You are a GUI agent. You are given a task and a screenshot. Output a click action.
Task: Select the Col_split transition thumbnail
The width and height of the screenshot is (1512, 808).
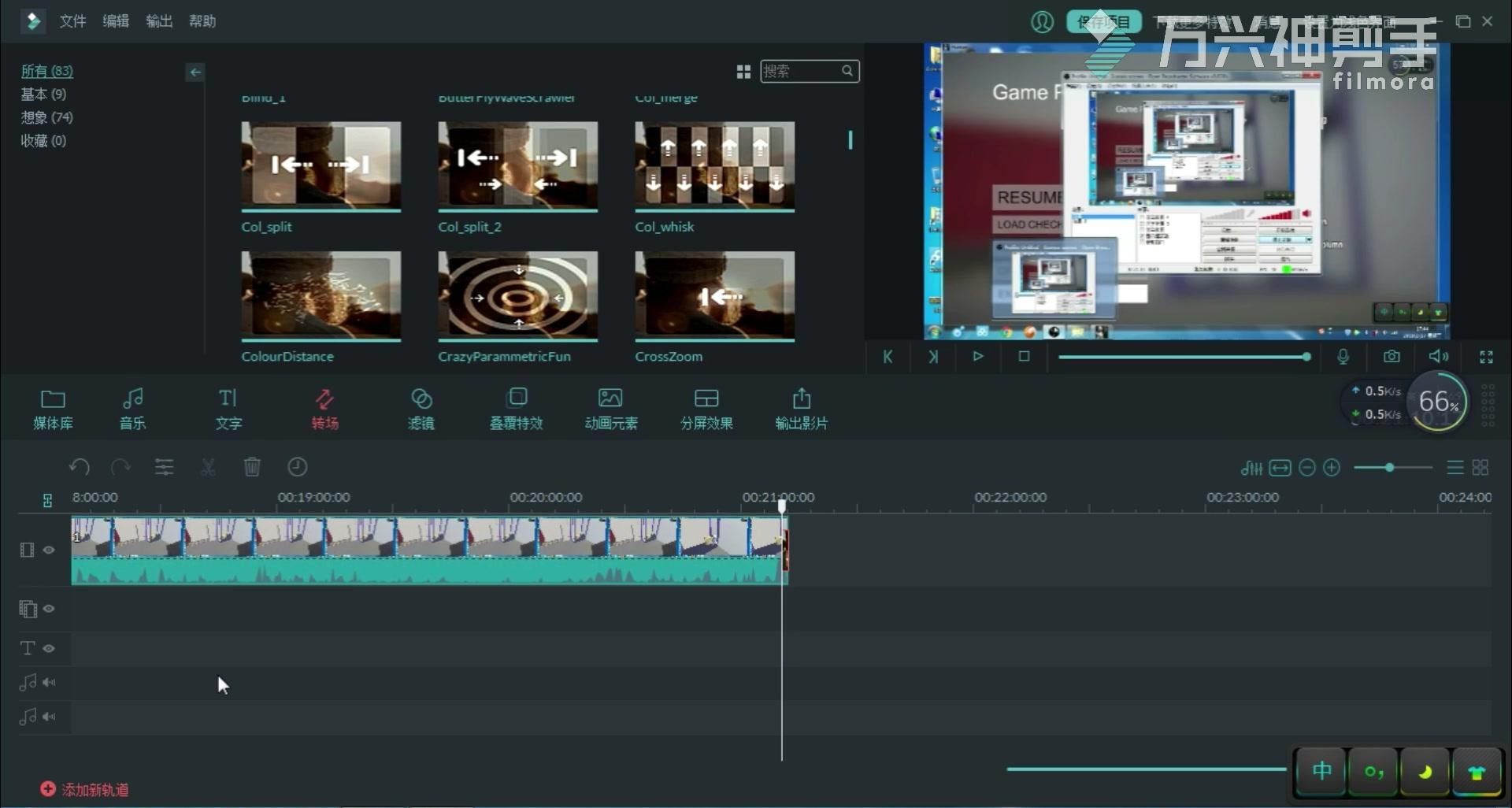321,166
